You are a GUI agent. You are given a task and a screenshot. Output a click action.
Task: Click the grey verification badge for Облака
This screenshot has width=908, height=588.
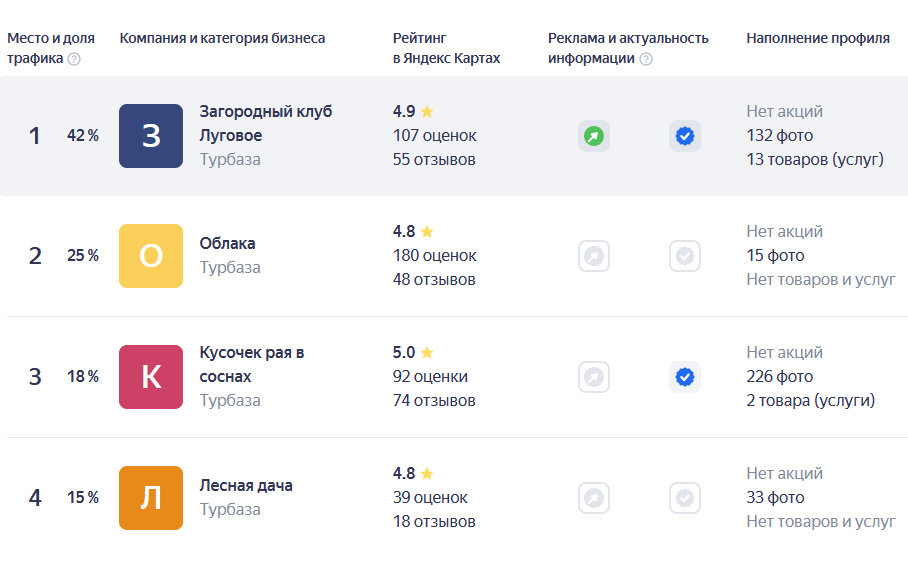coord(685,256)
